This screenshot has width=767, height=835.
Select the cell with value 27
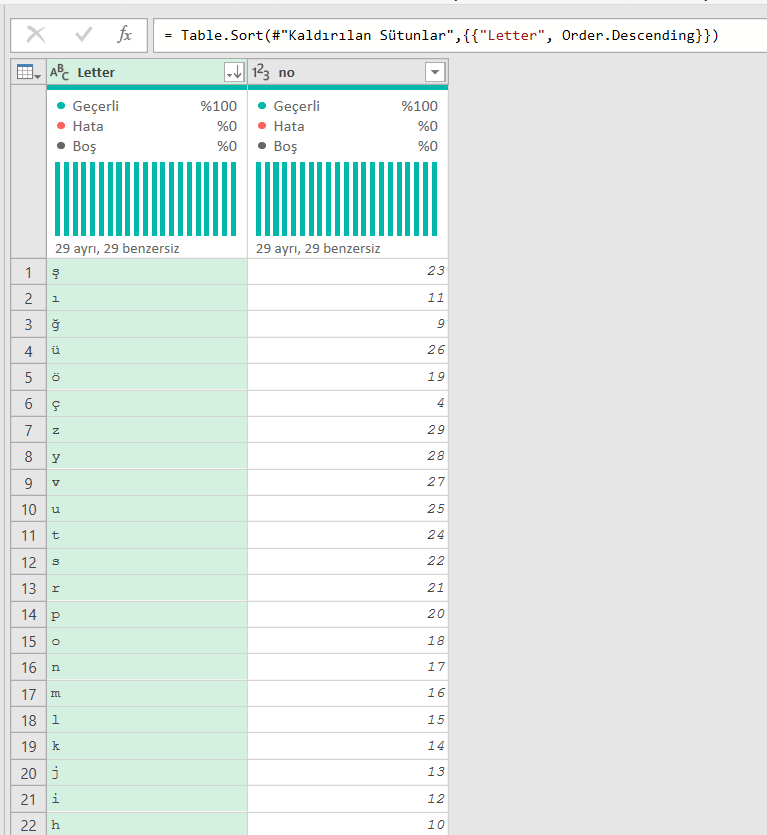click(x=348, y=483)
